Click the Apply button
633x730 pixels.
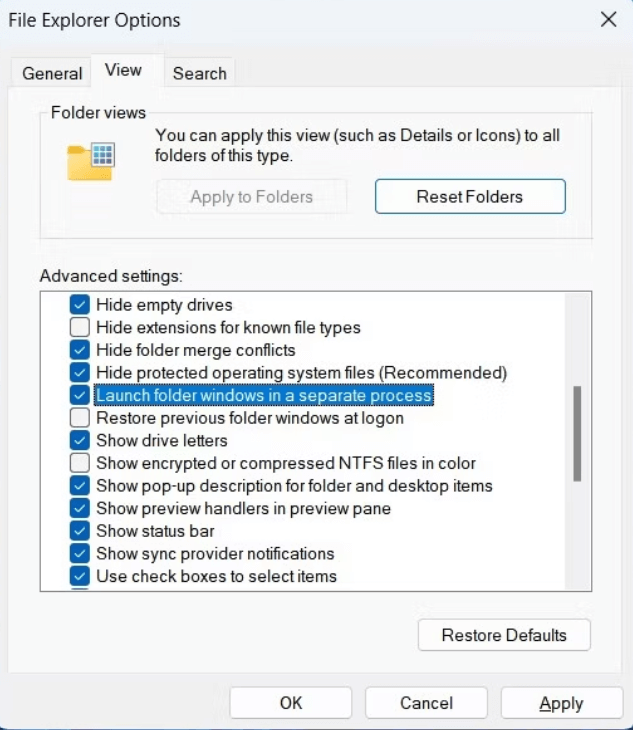(561, 703)
